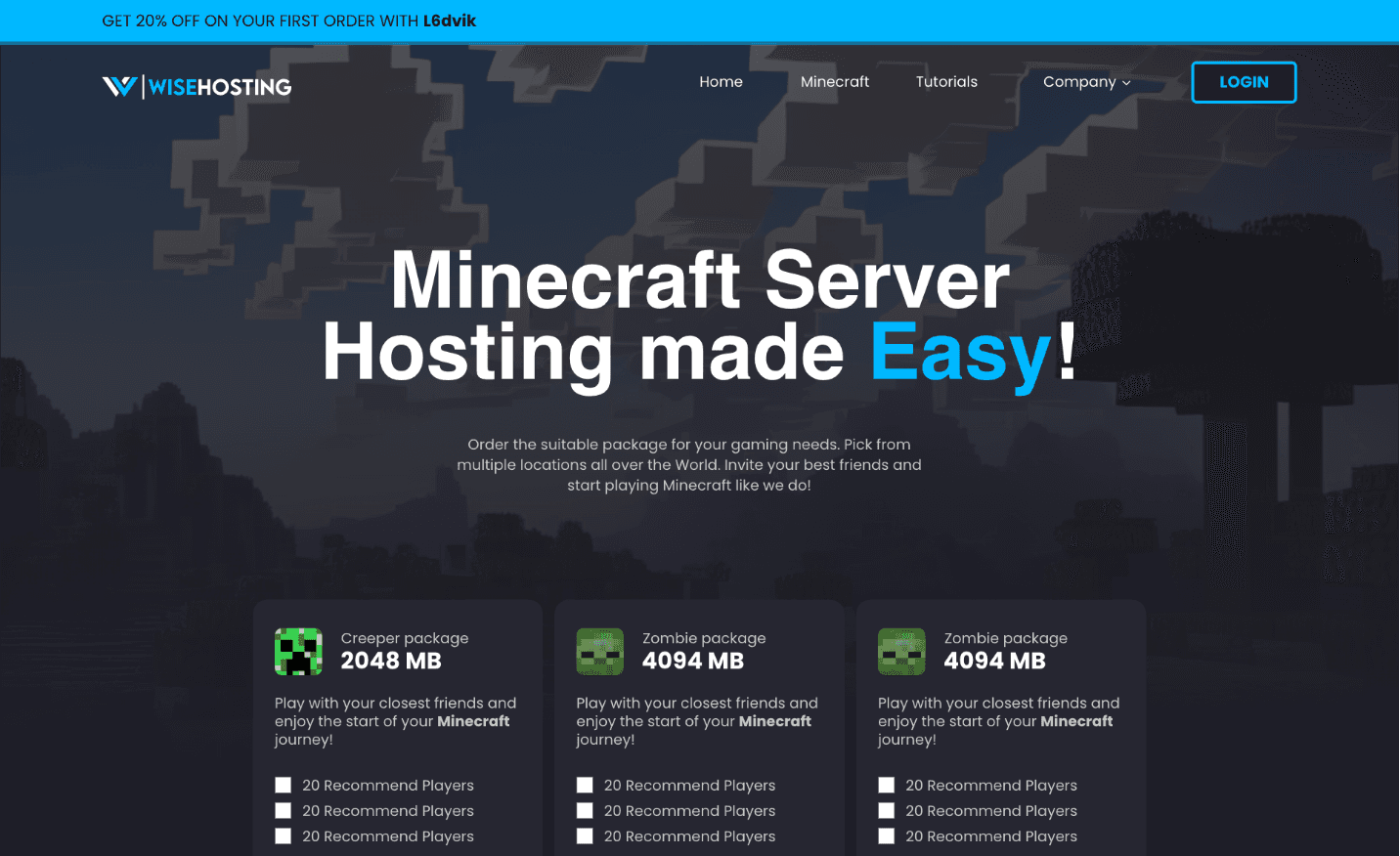Screen dimensions: 1400x856
Task: Click 'Creeper package' label text
Action: [405, 638]
